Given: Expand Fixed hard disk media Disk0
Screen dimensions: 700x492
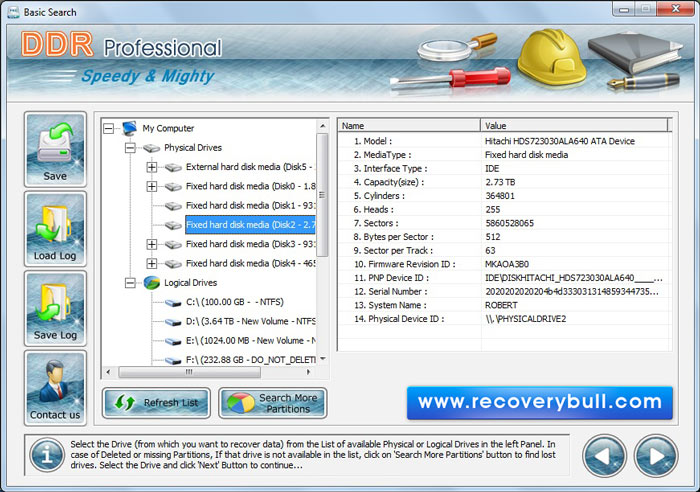Looking at the screenshot, I should tap(152, 187).
